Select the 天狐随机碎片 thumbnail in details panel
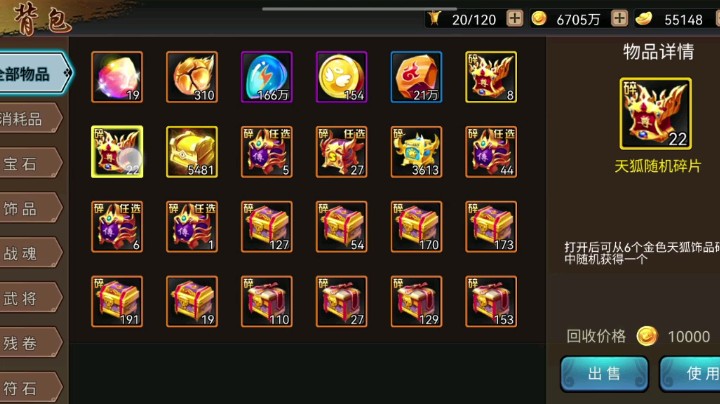 coord(655,113)
